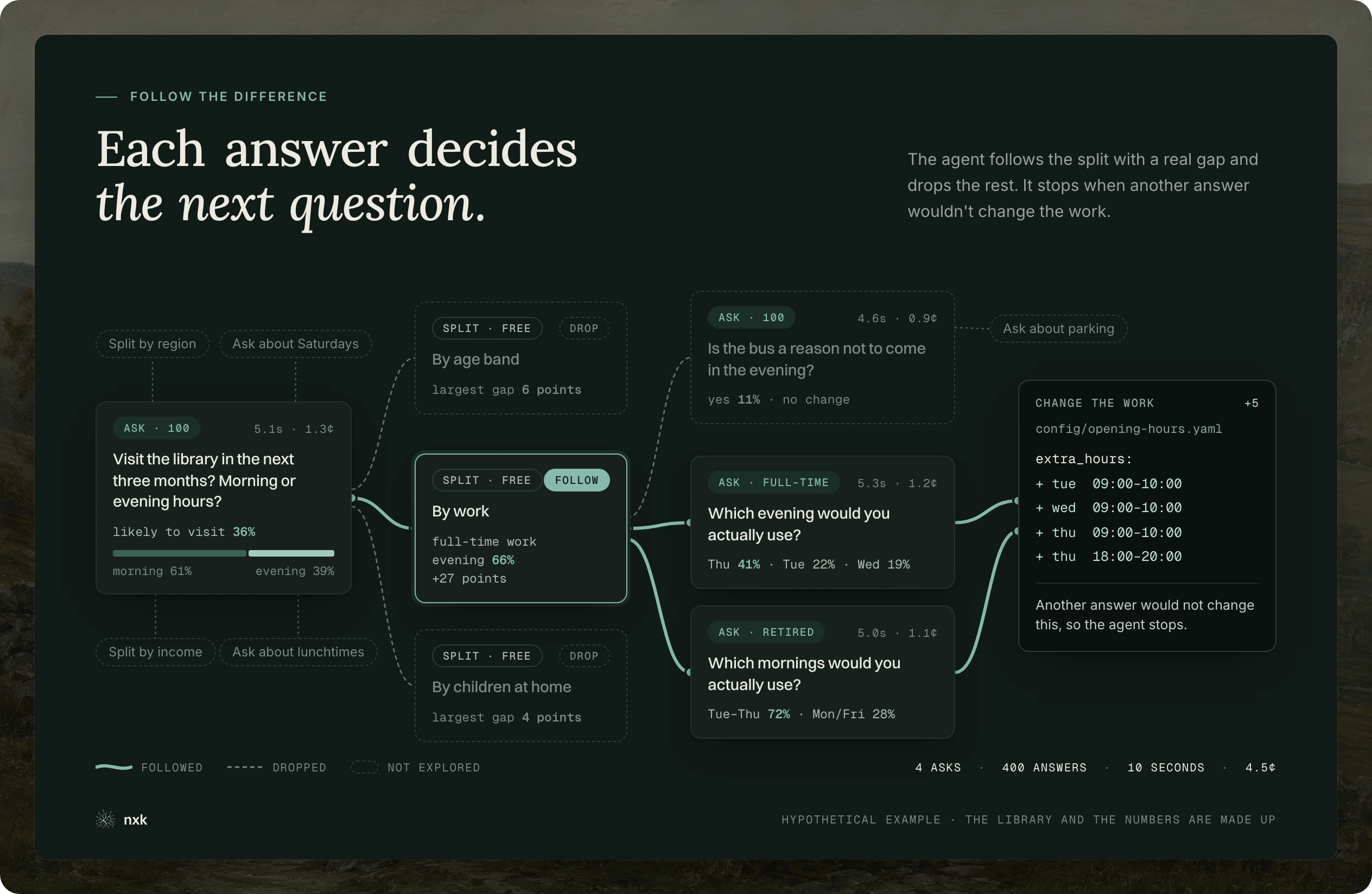Click the 'nxk' brand name
Image resolution: width=1372 pixels, height=894 pixels.
pos(136,820)
